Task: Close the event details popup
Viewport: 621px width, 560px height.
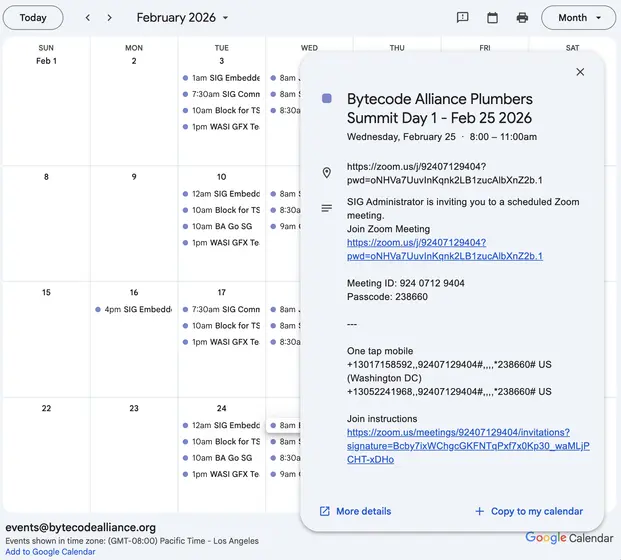Action: coord(580,72)
